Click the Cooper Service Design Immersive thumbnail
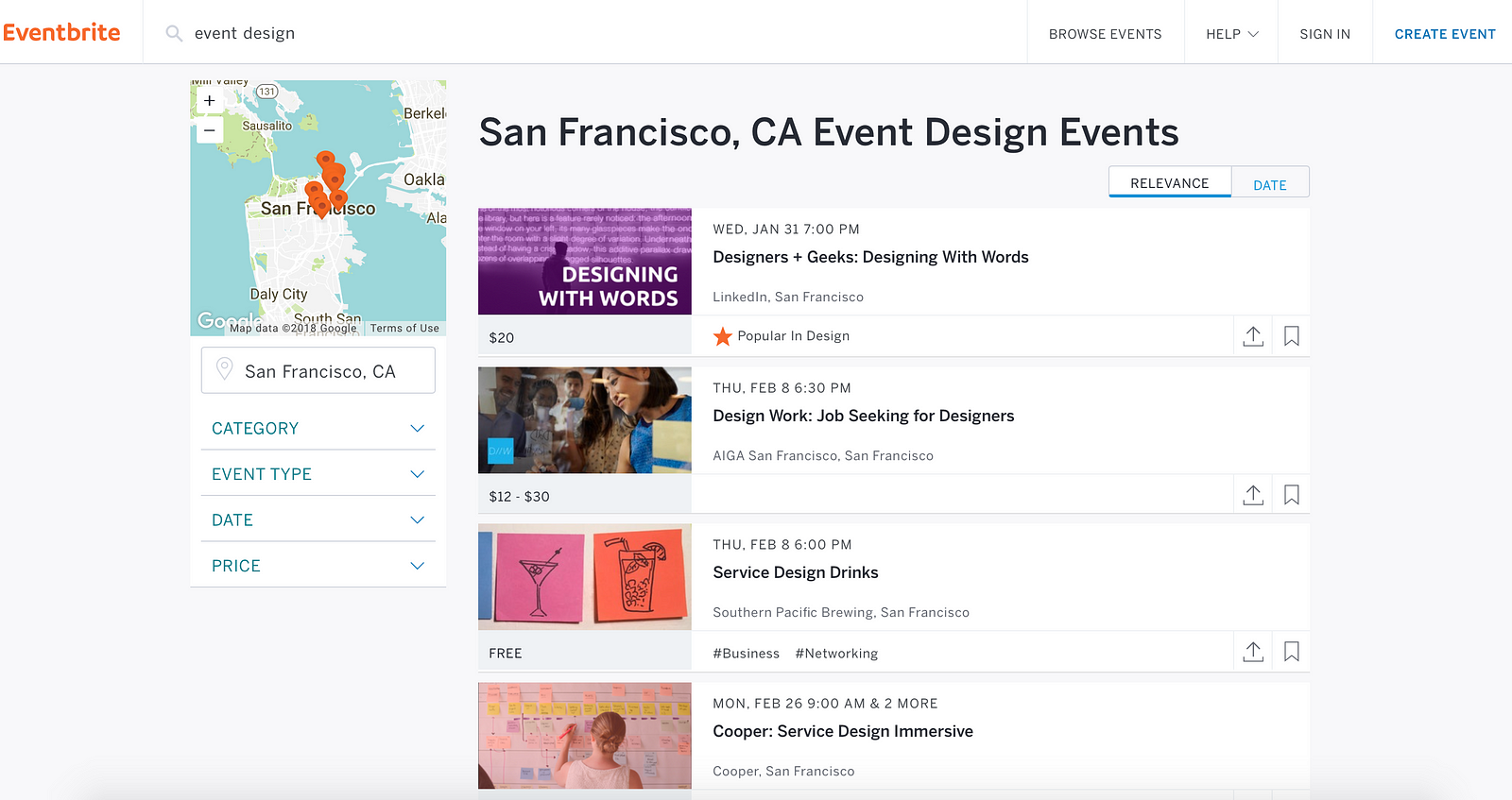 coord(585,736)
